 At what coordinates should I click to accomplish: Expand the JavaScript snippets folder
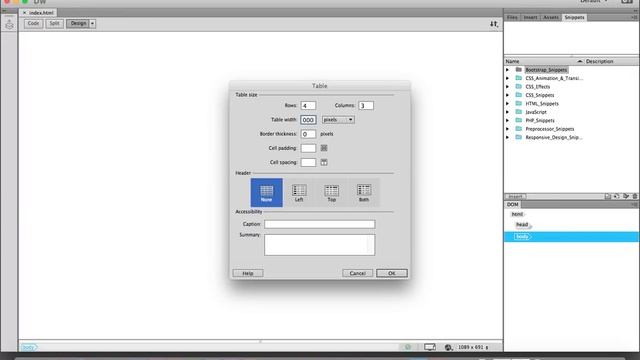[508, 112]
